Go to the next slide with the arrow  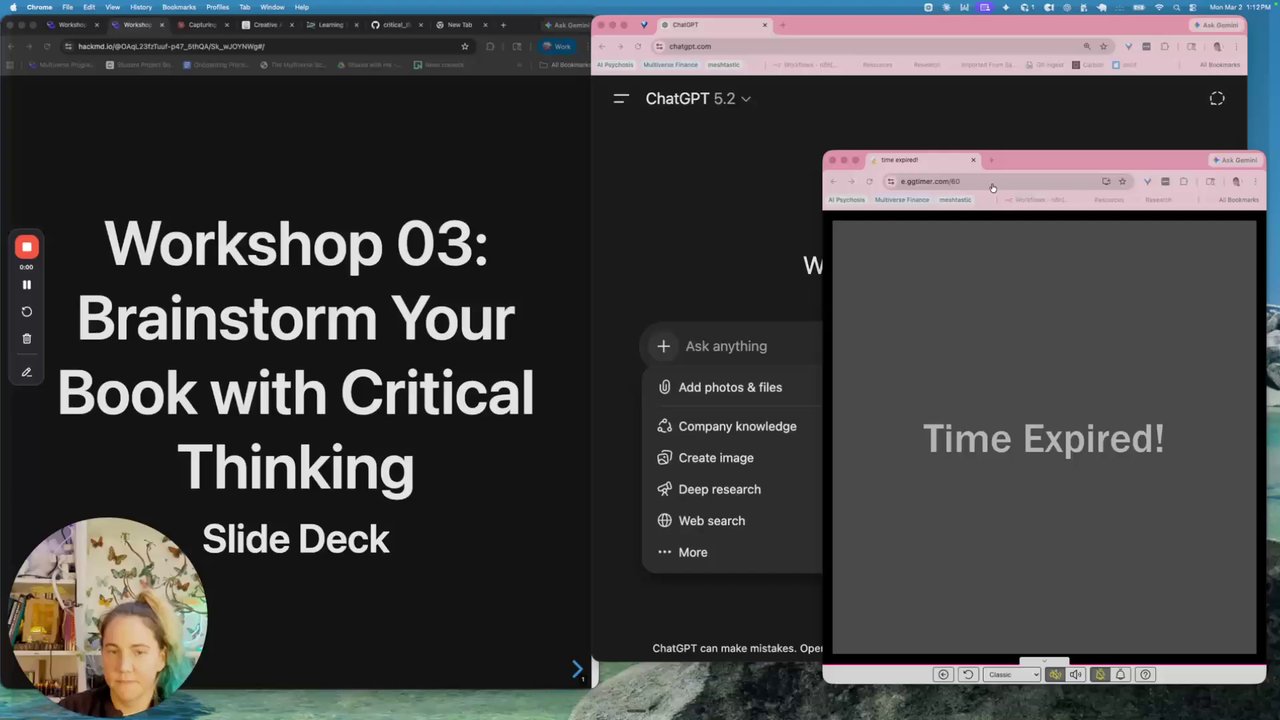[x=577, y=670]
